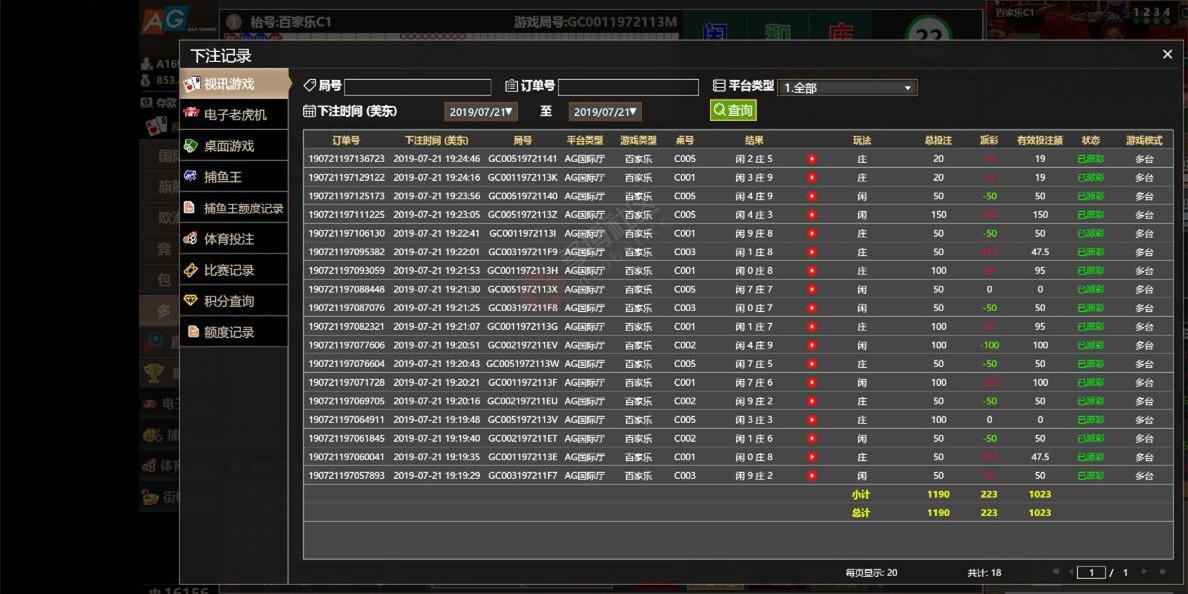Screen dimensions: 1188x594
Task: Play video replay for order 190721197136723
Action: (811, 159)
